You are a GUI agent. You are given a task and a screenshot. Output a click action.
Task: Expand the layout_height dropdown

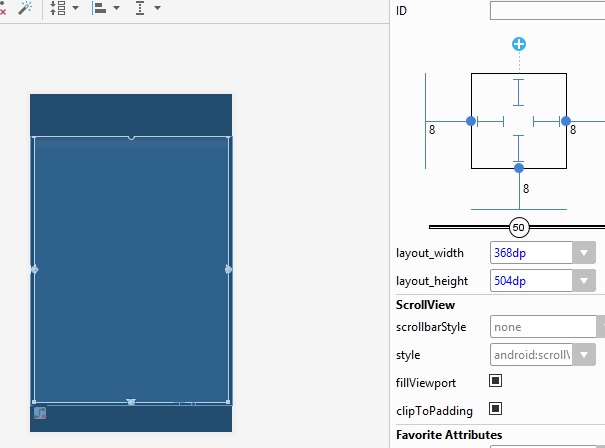pyautogui.click(x=585, y=281)
